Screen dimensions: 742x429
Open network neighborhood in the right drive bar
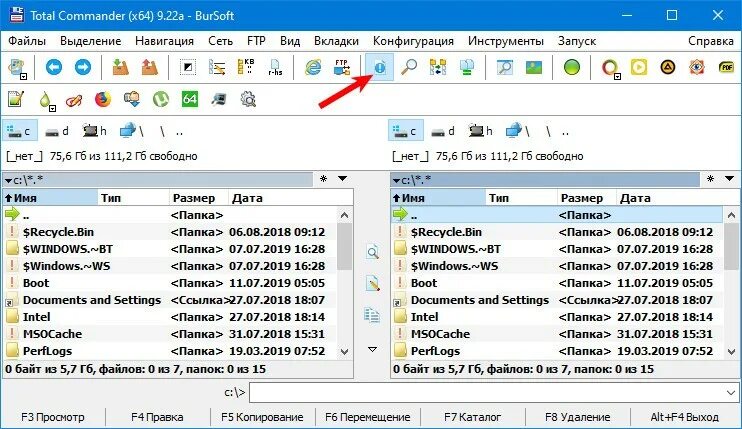[x=517, y=131]
